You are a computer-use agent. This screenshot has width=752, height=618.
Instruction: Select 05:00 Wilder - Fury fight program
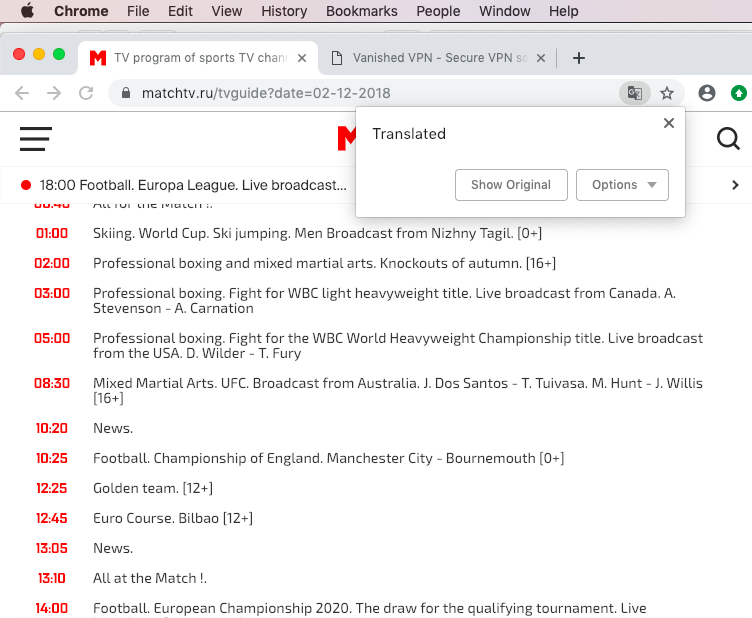tap(398, 346)
